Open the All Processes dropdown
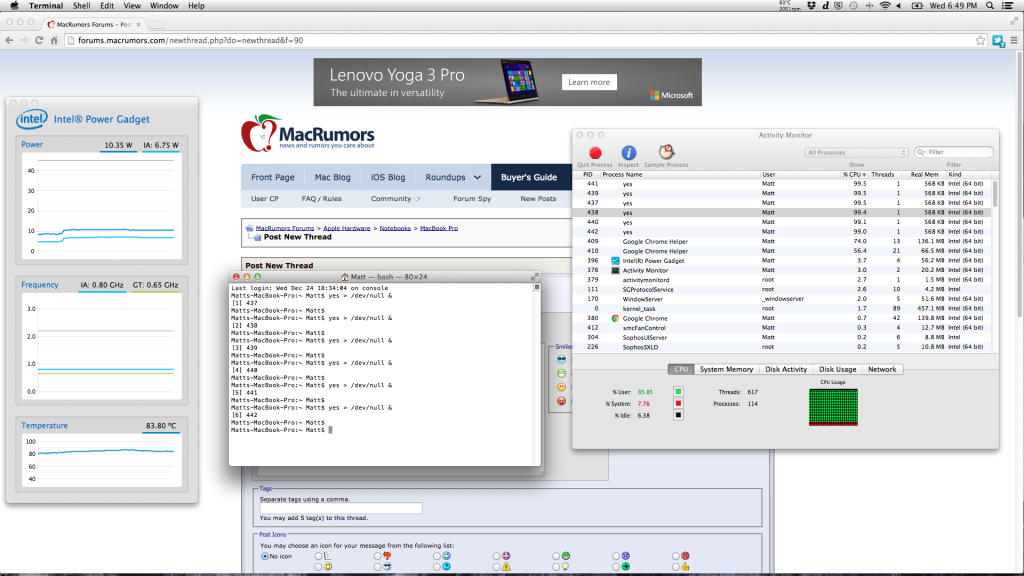Viewport: 1024px width, 576px height. (856, 152)
